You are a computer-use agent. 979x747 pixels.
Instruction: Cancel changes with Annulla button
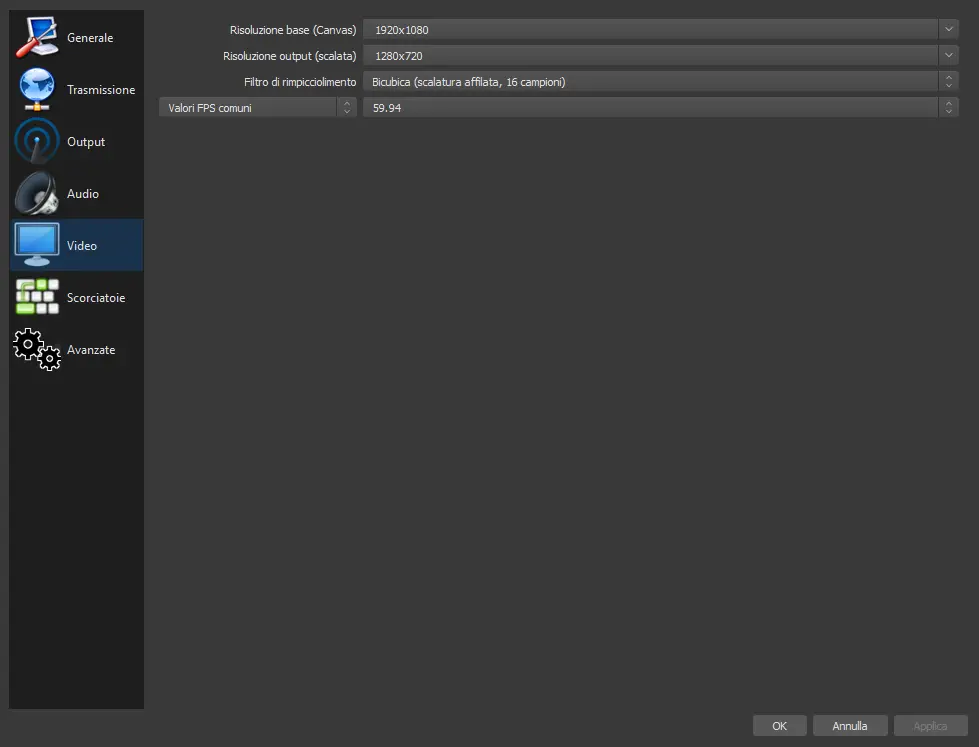click(x=850, y=726)
